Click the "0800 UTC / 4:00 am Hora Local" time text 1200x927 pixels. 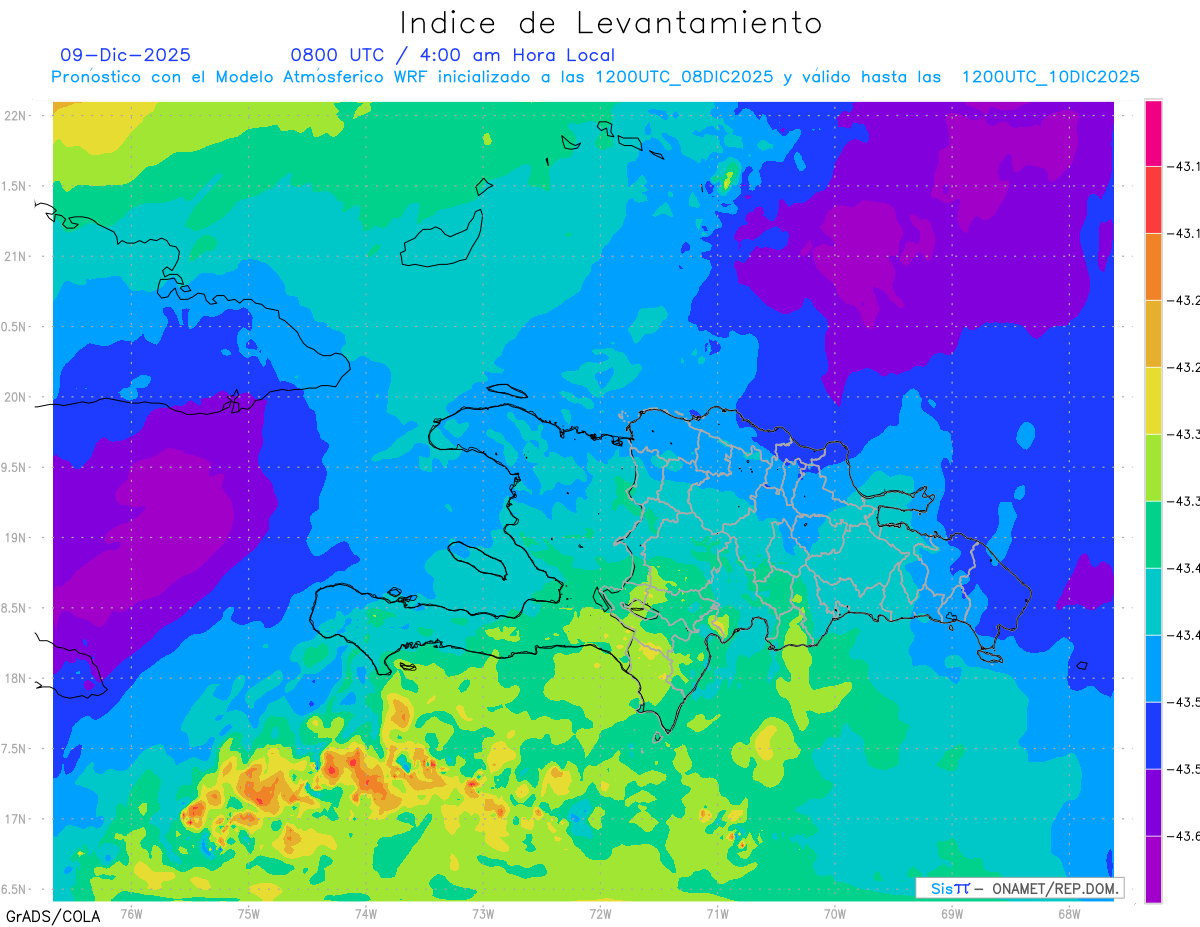pyautogui.click(x=453, y=55)
